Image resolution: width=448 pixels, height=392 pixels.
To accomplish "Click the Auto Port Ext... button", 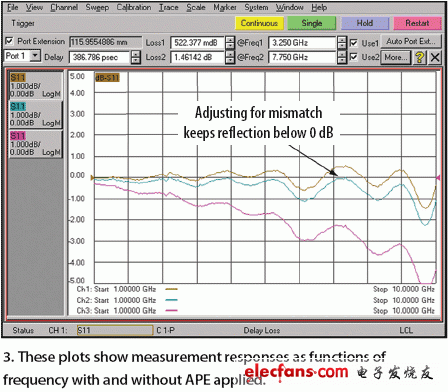I will [x=411, y=41].
